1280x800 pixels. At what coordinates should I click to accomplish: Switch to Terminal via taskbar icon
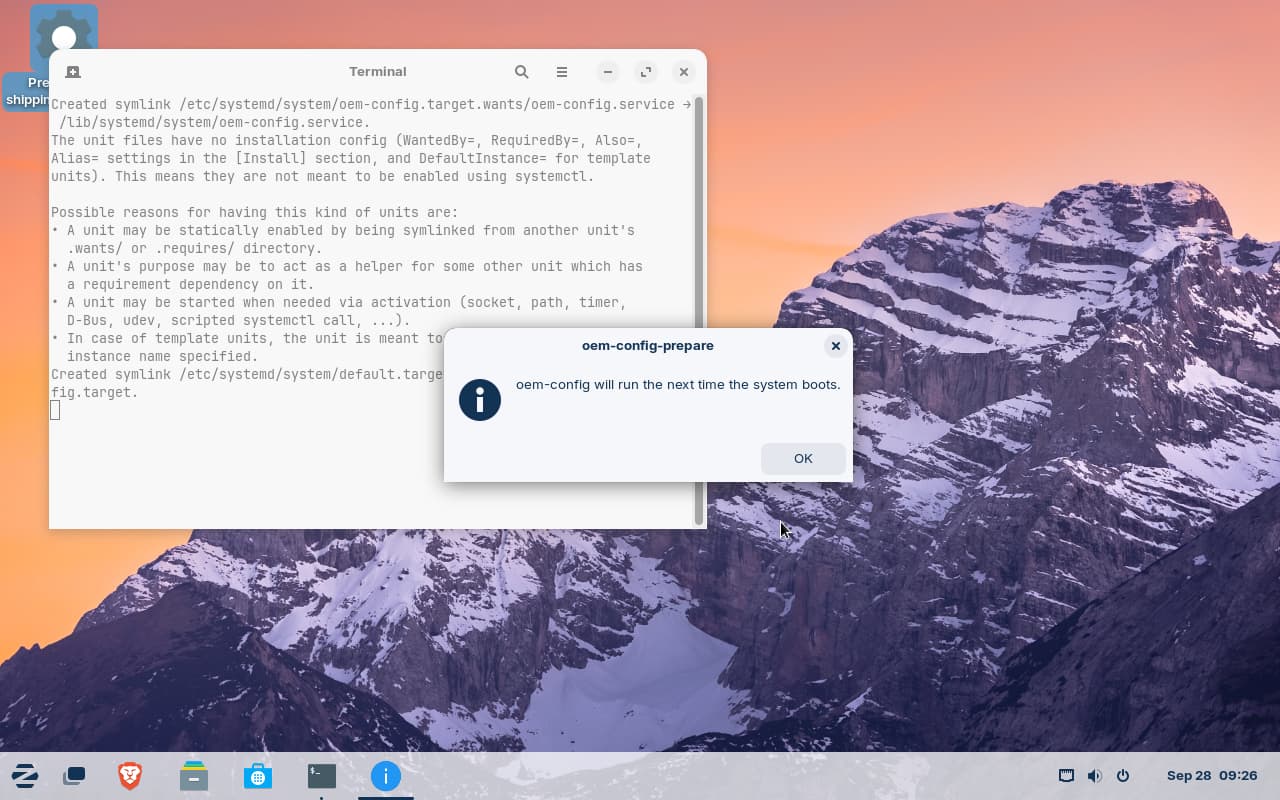pos(321,776)
